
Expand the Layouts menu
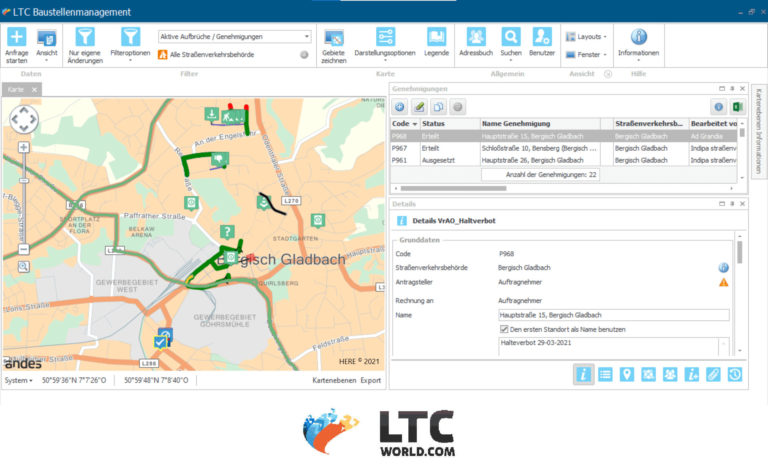point(586,37)
